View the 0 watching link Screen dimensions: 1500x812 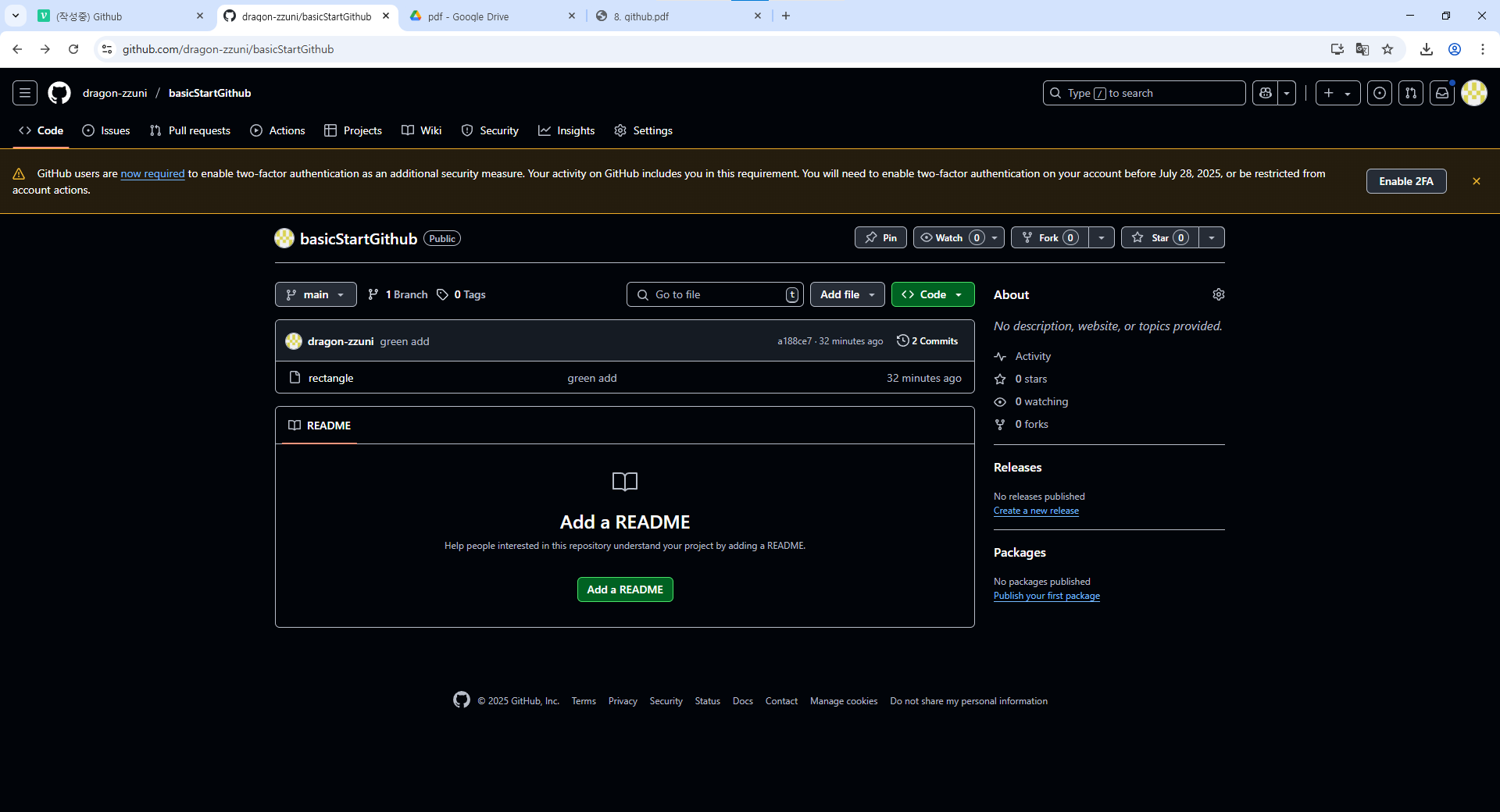(x=1041, y=401)
